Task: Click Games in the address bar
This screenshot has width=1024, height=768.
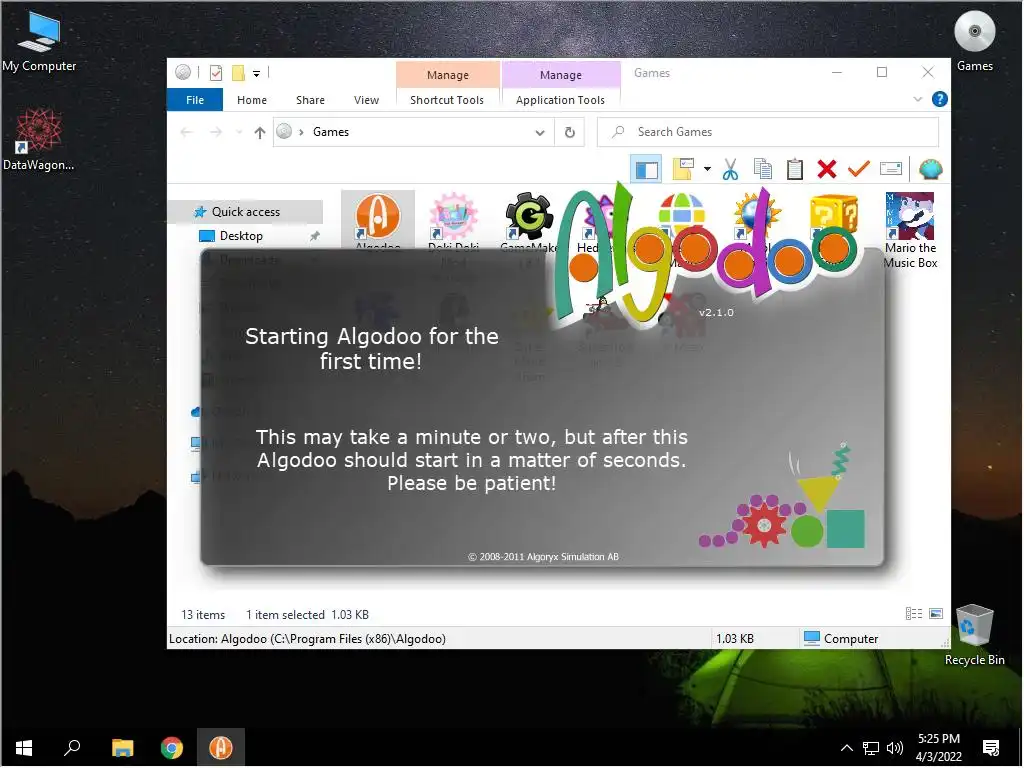Action: 331,132
